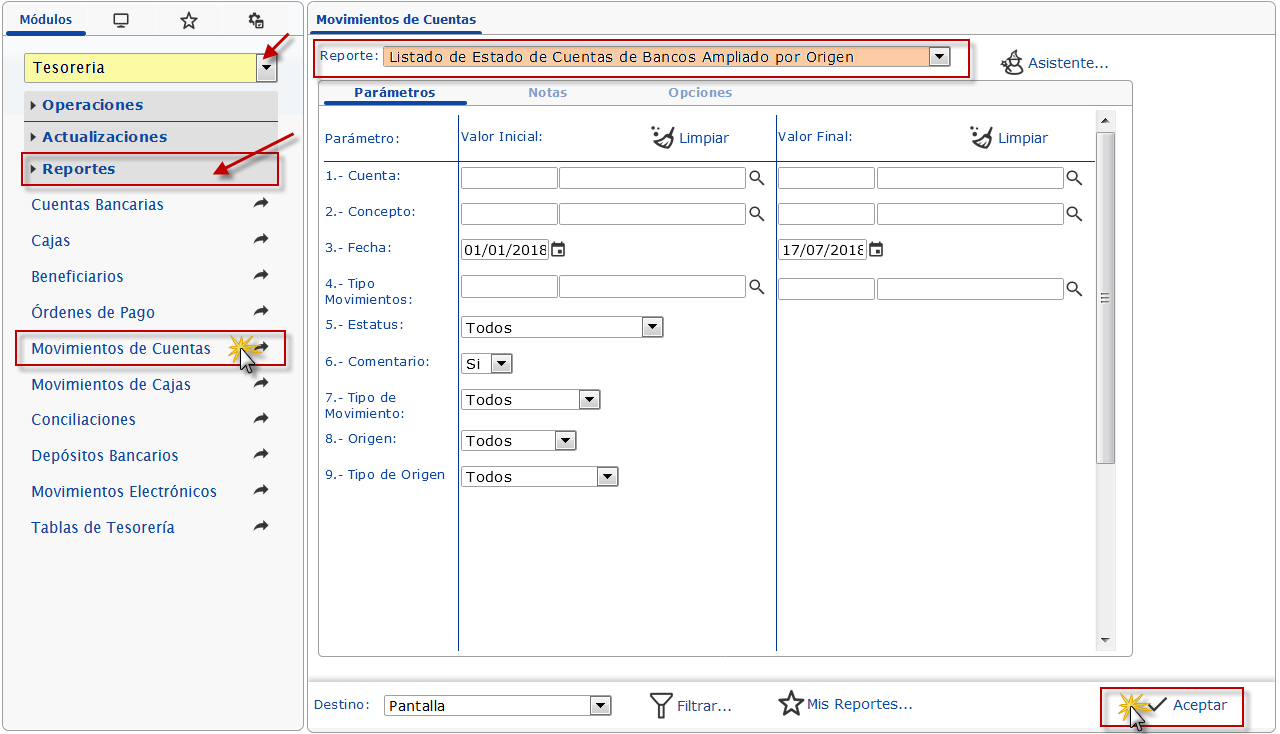
Task: Click the search icon for final Tipo Movimientos
Action: click(1074, 289)
